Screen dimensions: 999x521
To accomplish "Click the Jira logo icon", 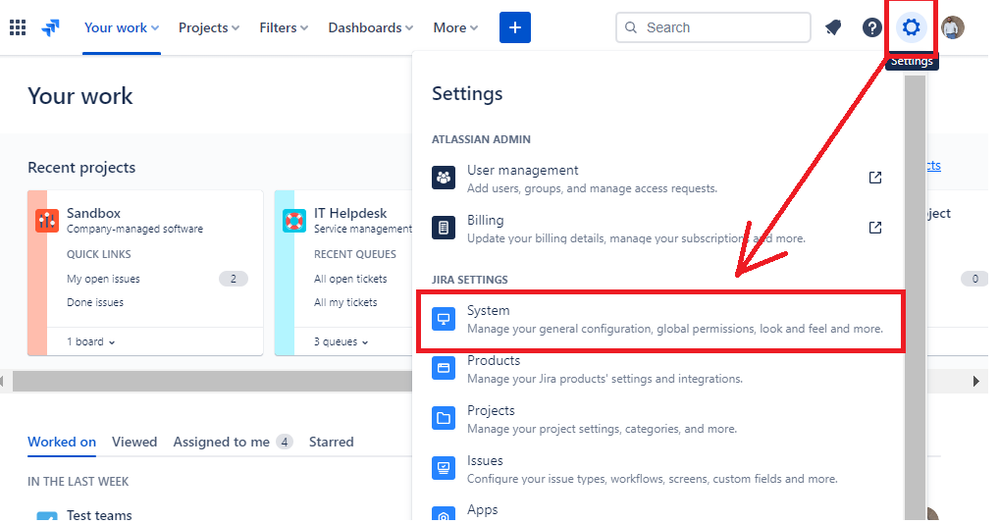I will coord(50,27).
